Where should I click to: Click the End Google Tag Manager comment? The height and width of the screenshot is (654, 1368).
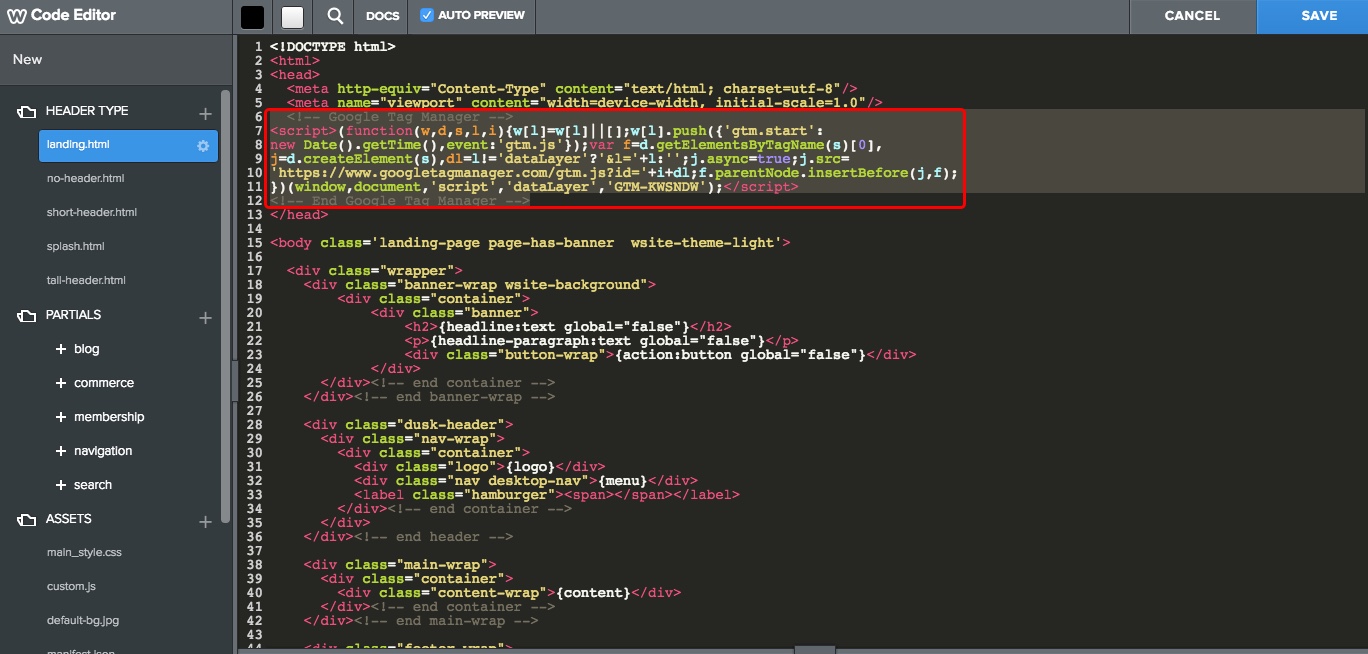click(x=400, y=201)
